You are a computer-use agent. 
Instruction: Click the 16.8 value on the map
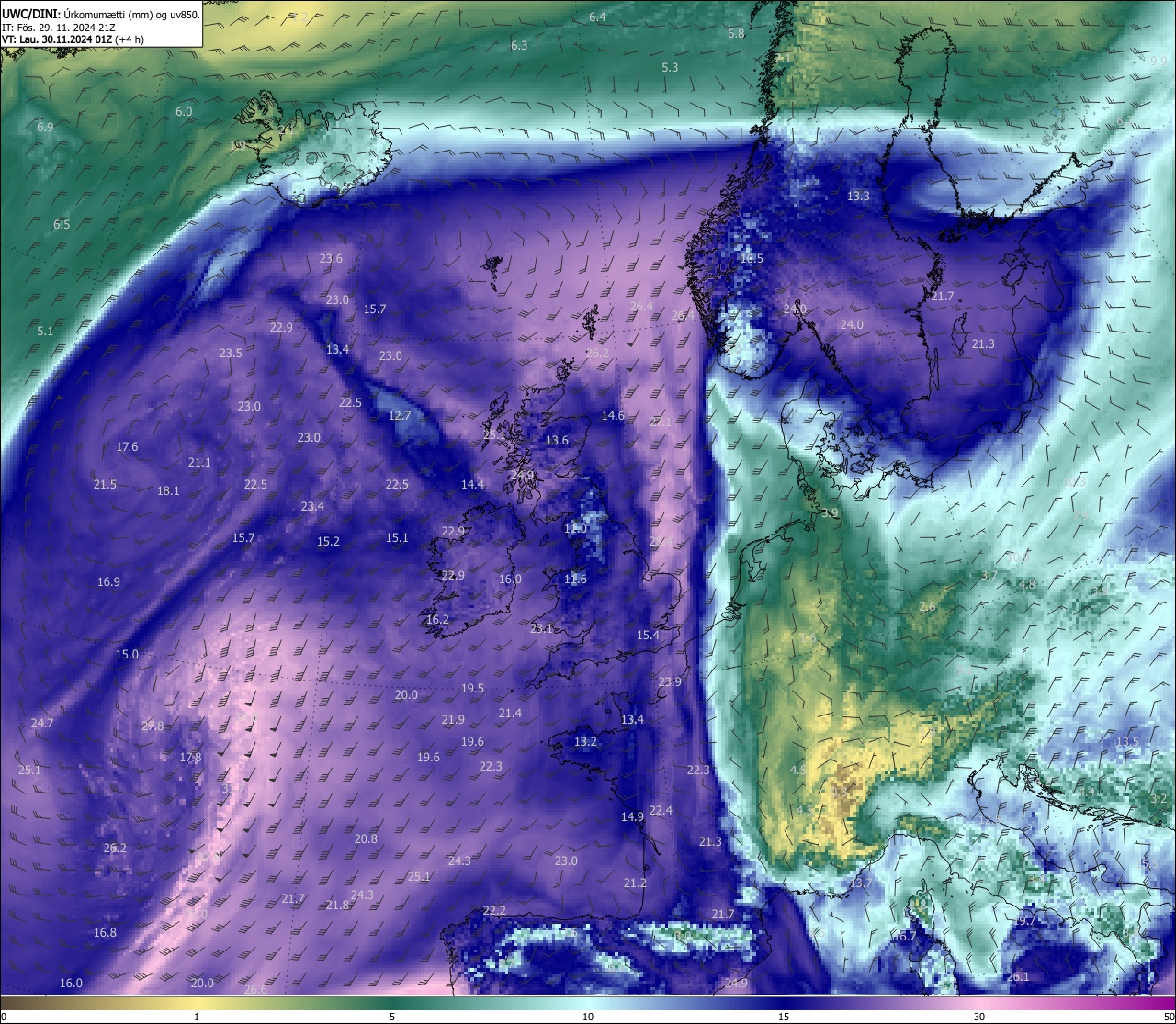tap(105, 933)
